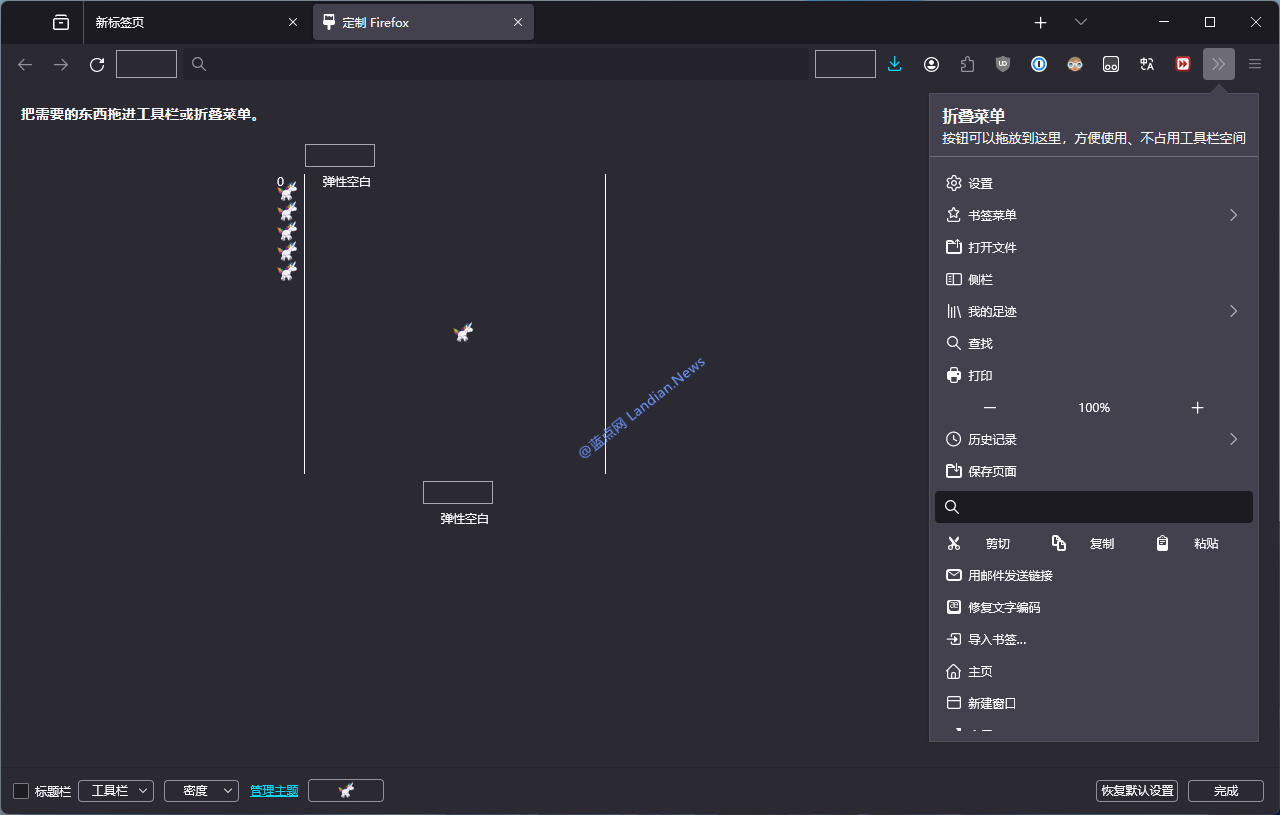Open the 密度 dropdown

tap(201, 791)
